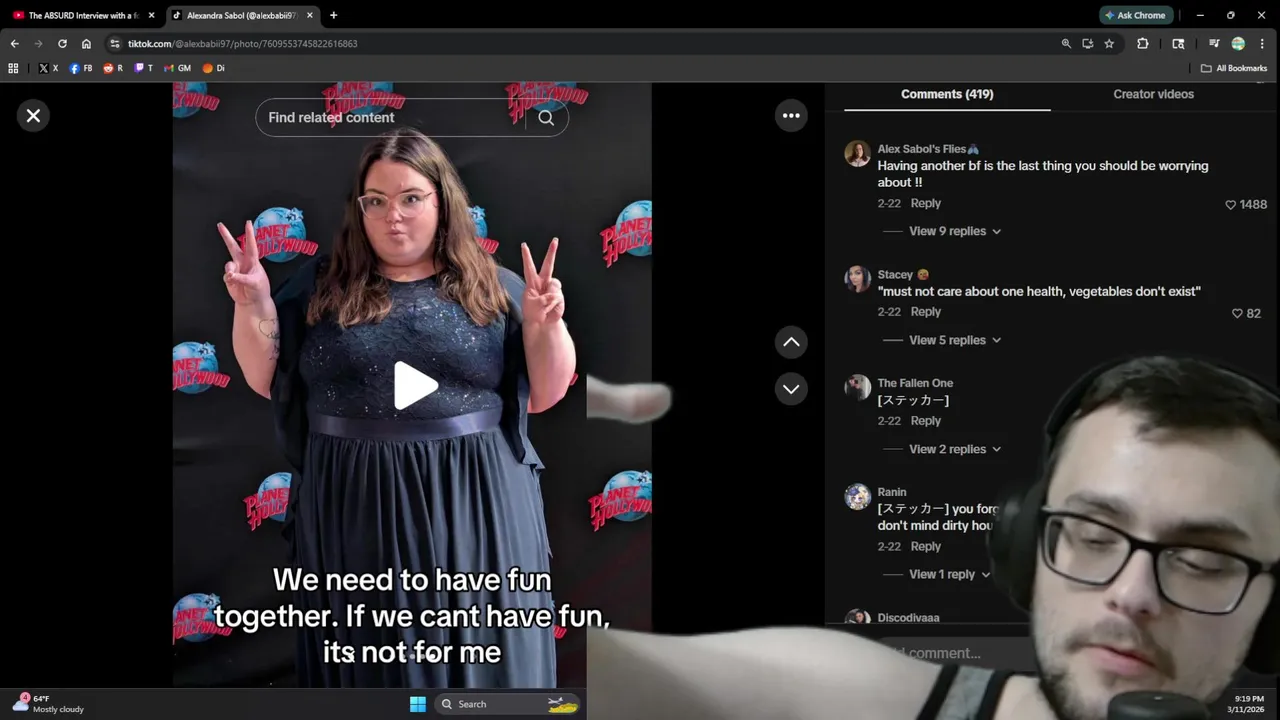The image size is (1280, 720).
Task: Open the X bookmark
Action: tap(48, 68)
